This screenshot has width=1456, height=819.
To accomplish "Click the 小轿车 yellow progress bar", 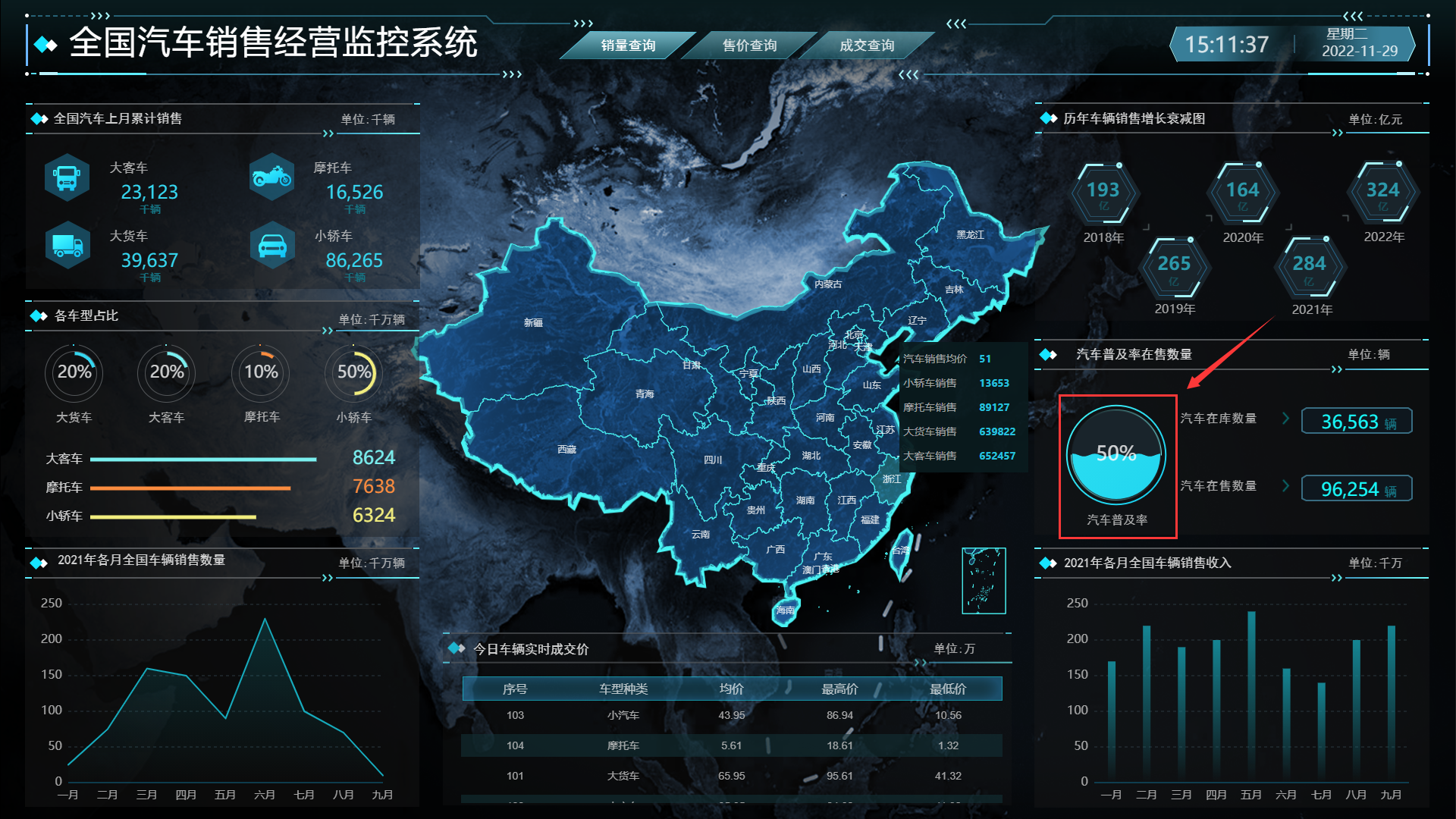I will pos(173,517).
